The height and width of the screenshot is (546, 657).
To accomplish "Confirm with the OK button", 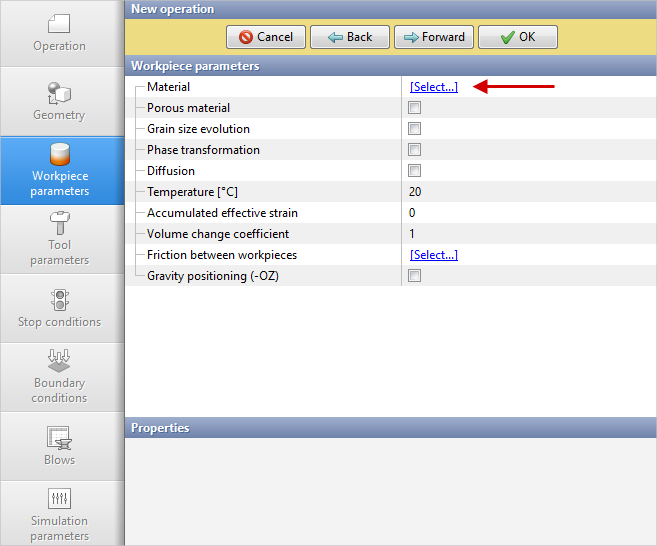I will pos(517,37).
